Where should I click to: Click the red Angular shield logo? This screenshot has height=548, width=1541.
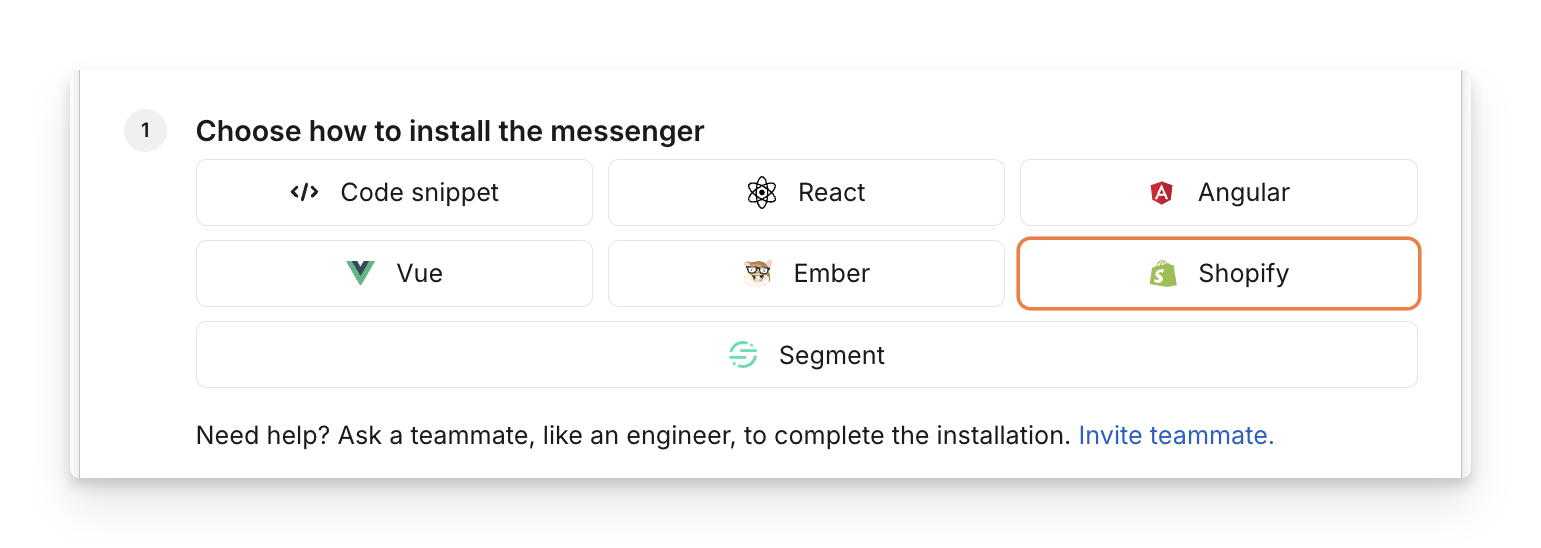[1161, 193]
